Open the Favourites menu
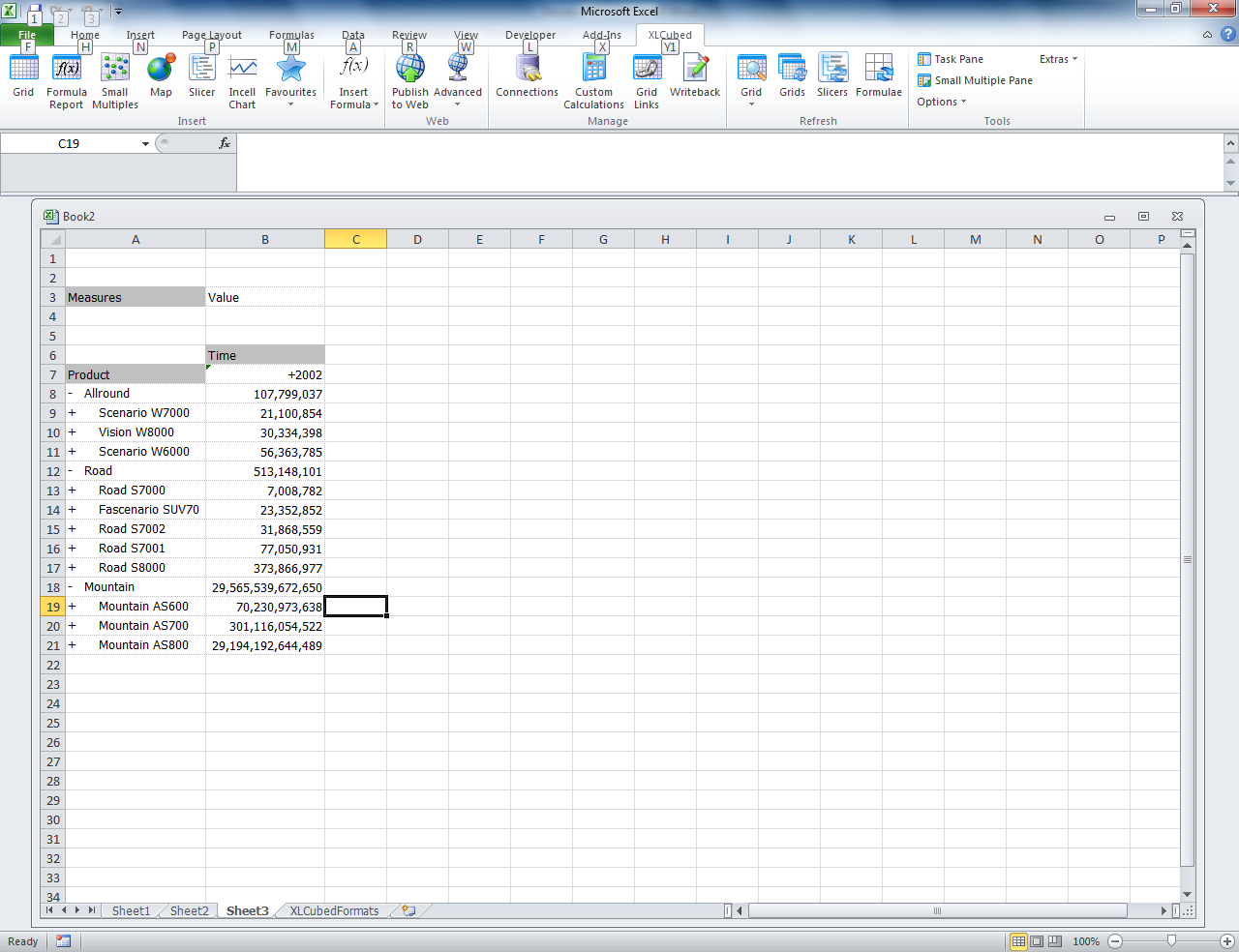 pos(290,81)
